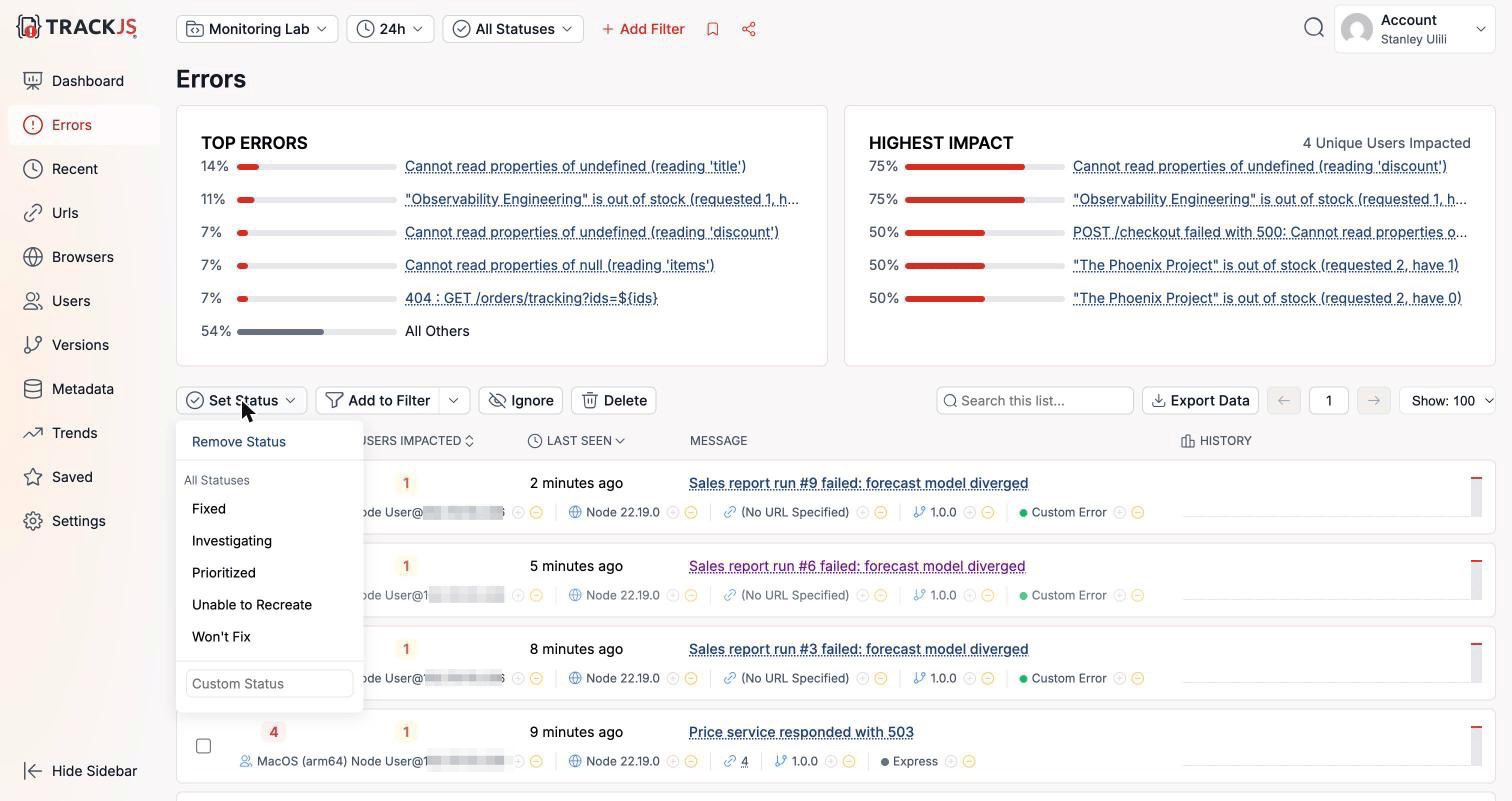Image resolution: width=1512 pixels, height=801 pixels.
Task: Click the bookmark icon to save this view
Action: [x=713, y=29]
